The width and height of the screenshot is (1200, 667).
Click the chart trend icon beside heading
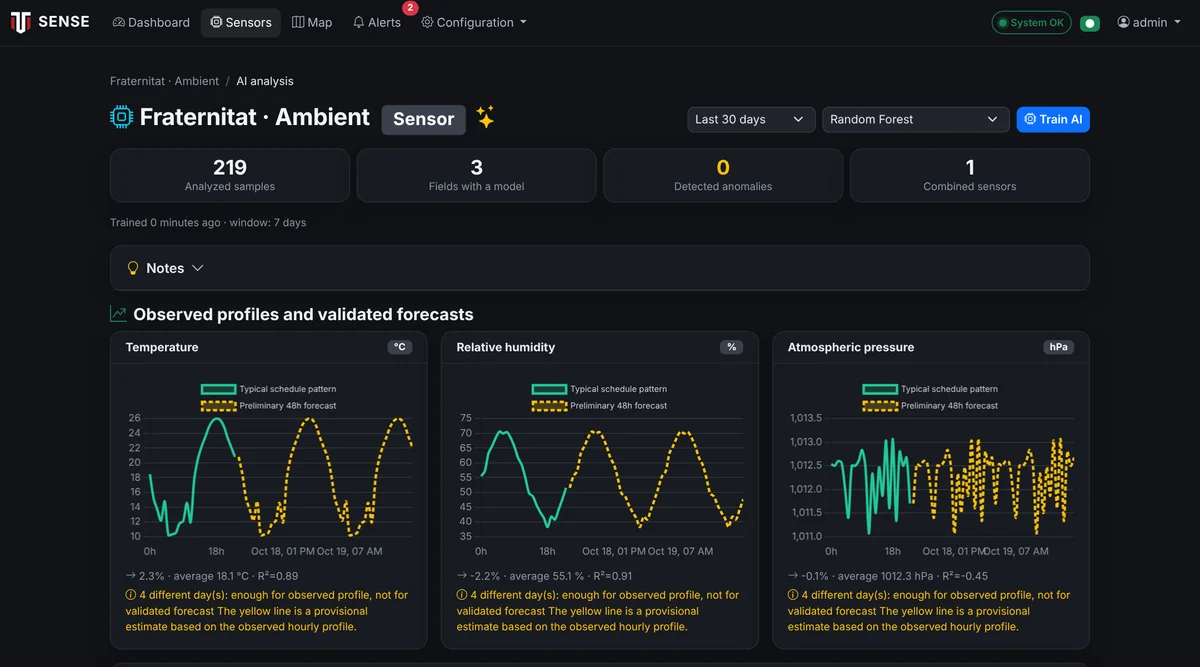pyautogui.click(x=118, y=314)
